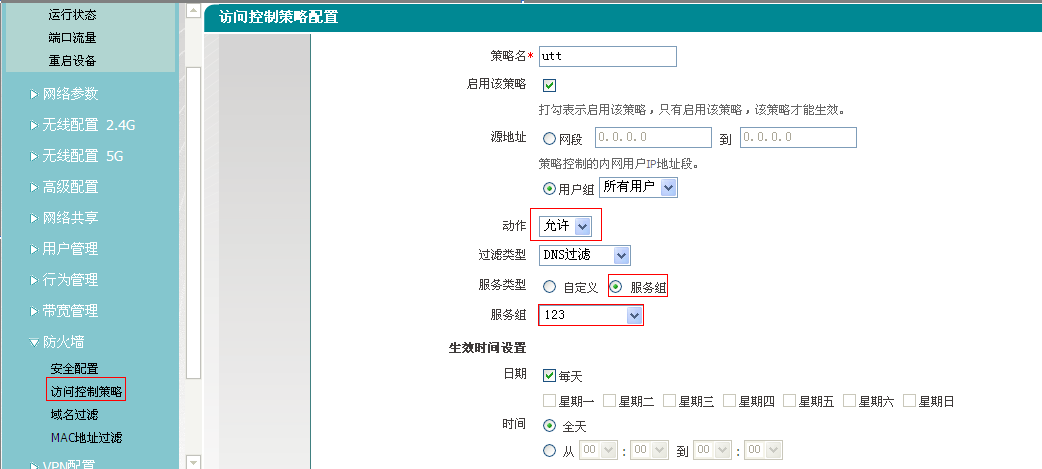Open 域名过滤 in the sidebar

pos(74,414)
